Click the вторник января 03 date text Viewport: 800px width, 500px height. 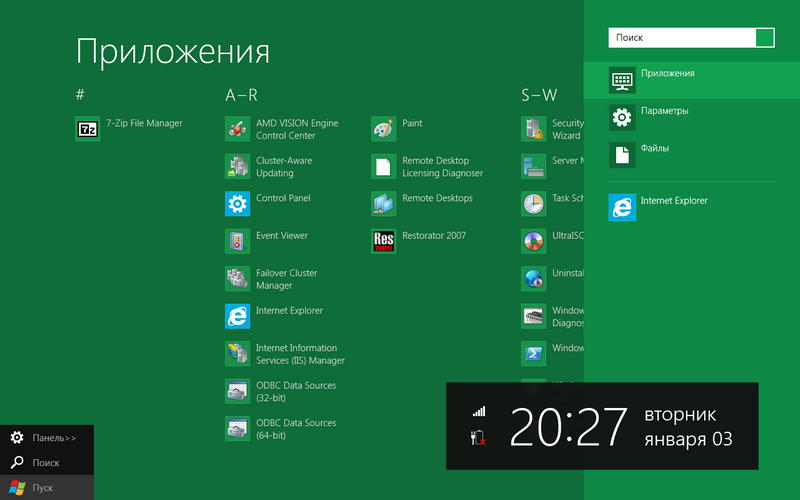tap(688, 427)
